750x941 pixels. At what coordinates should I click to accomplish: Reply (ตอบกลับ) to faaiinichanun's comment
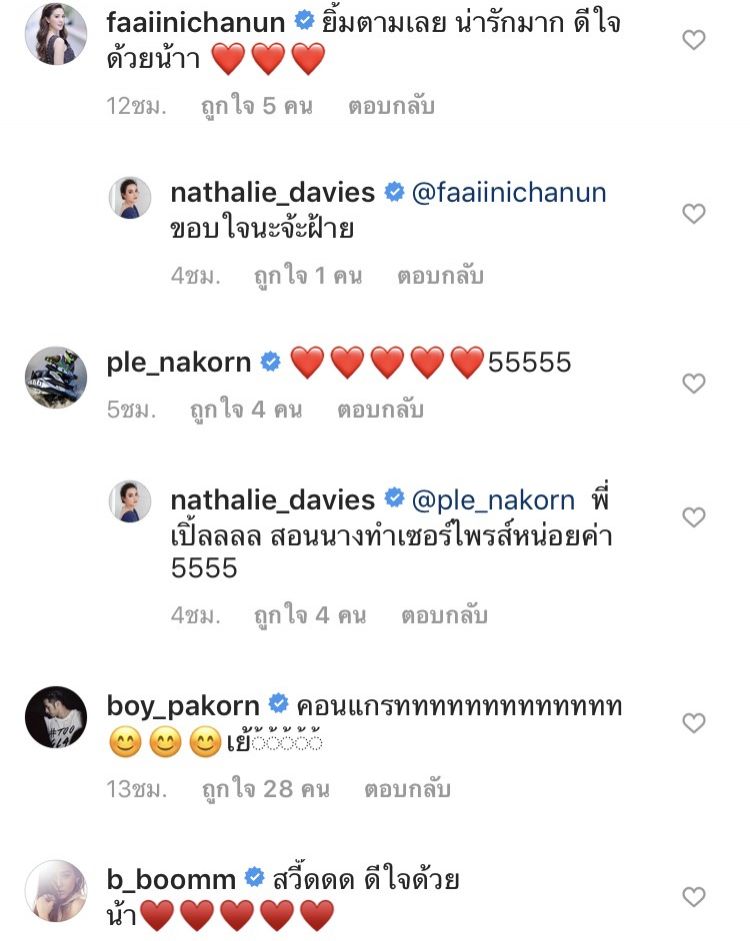(x=391, y=106)
